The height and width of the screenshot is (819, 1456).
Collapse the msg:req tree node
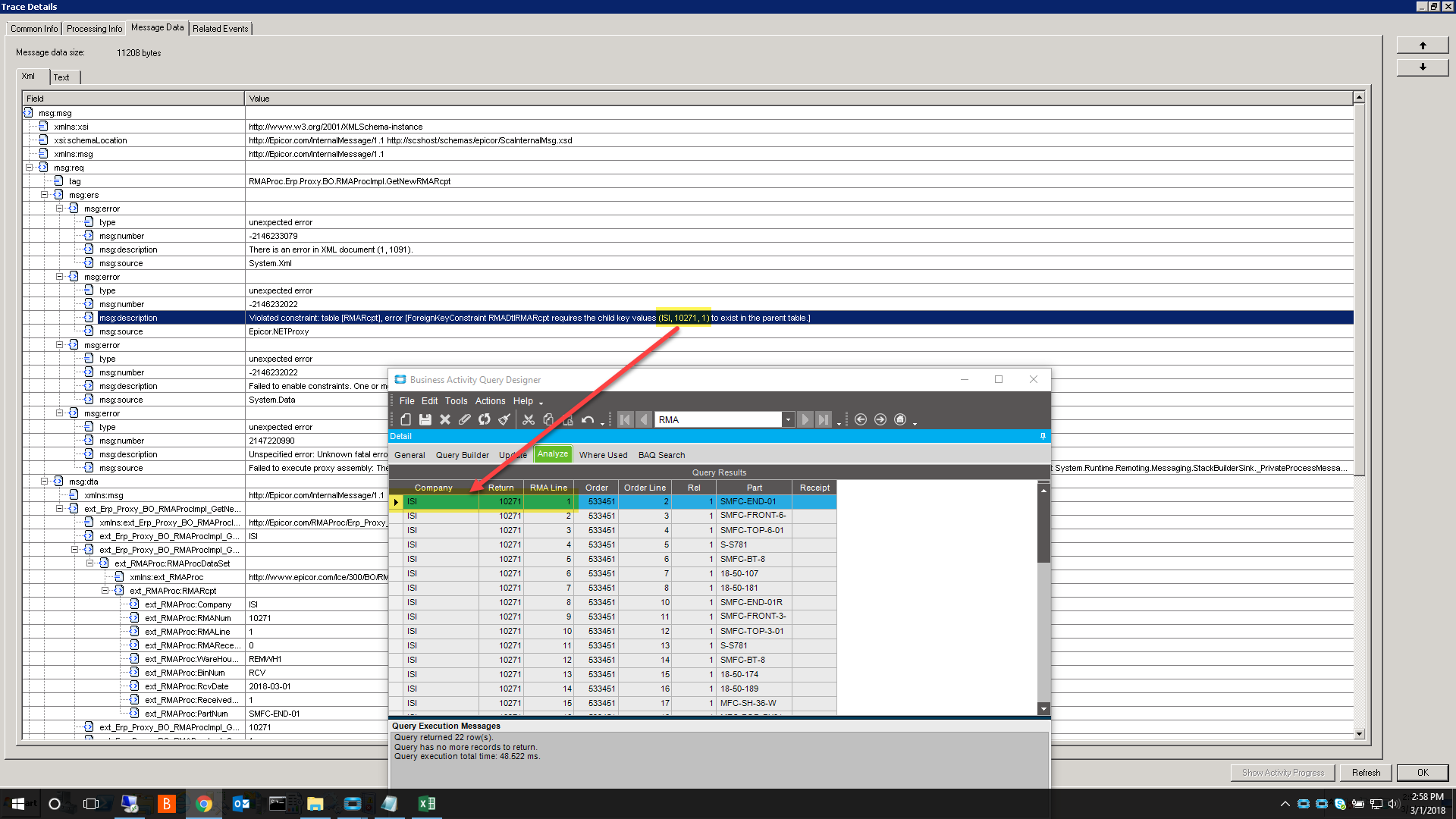tap(30, 168)
